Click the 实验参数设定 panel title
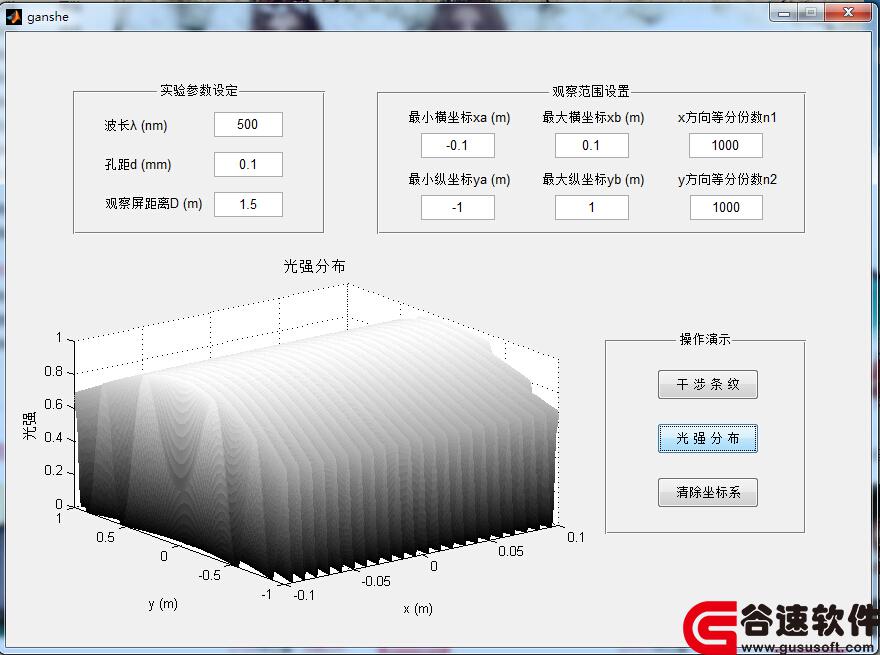Image resolution: width=880 pixels, height=655 pixels. click(x=199, y=90)
